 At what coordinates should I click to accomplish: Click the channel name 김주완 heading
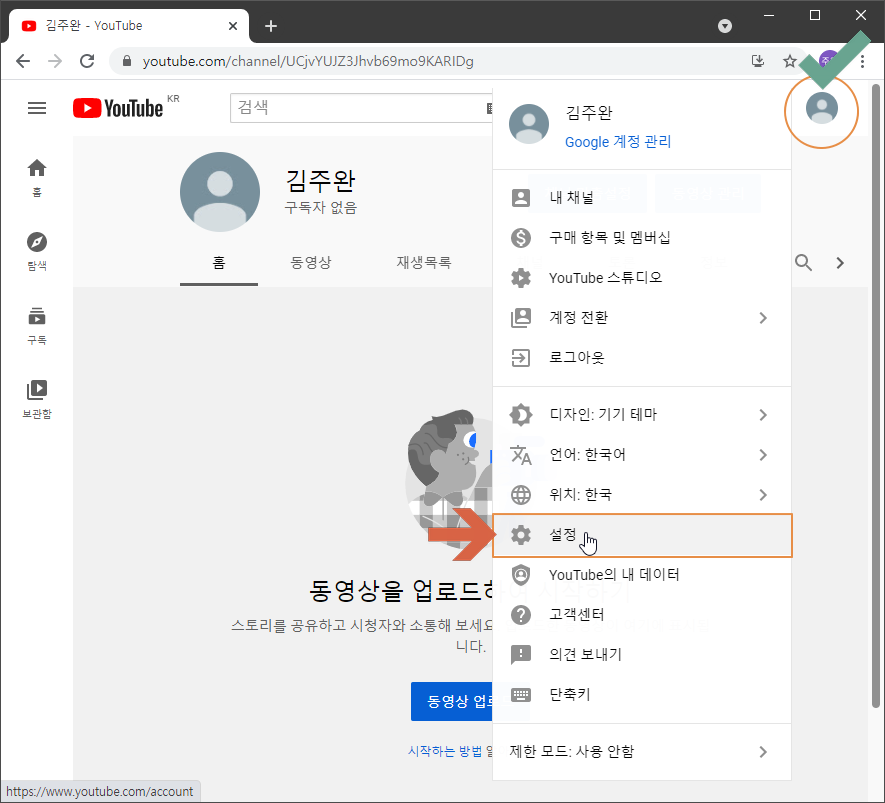click(x=321, y=181)
